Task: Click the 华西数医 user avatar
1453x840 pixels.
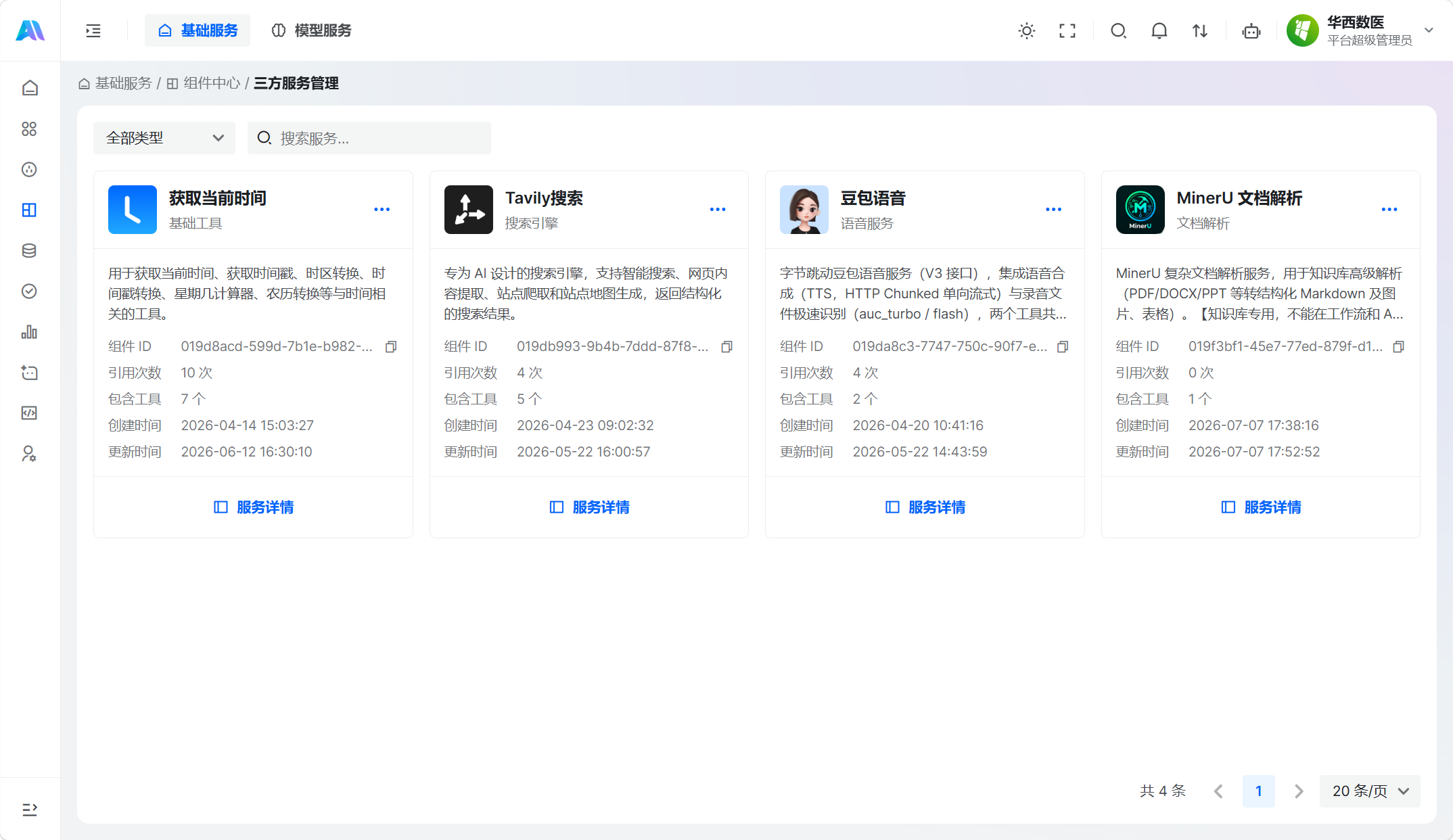Action: (1303, 30)
